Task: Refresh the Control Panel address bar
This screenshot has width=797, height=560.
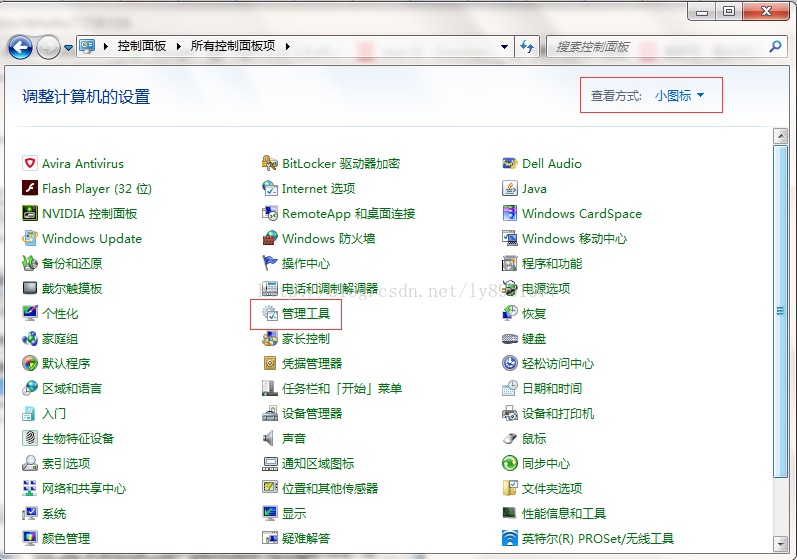Action: click(527, 47)
